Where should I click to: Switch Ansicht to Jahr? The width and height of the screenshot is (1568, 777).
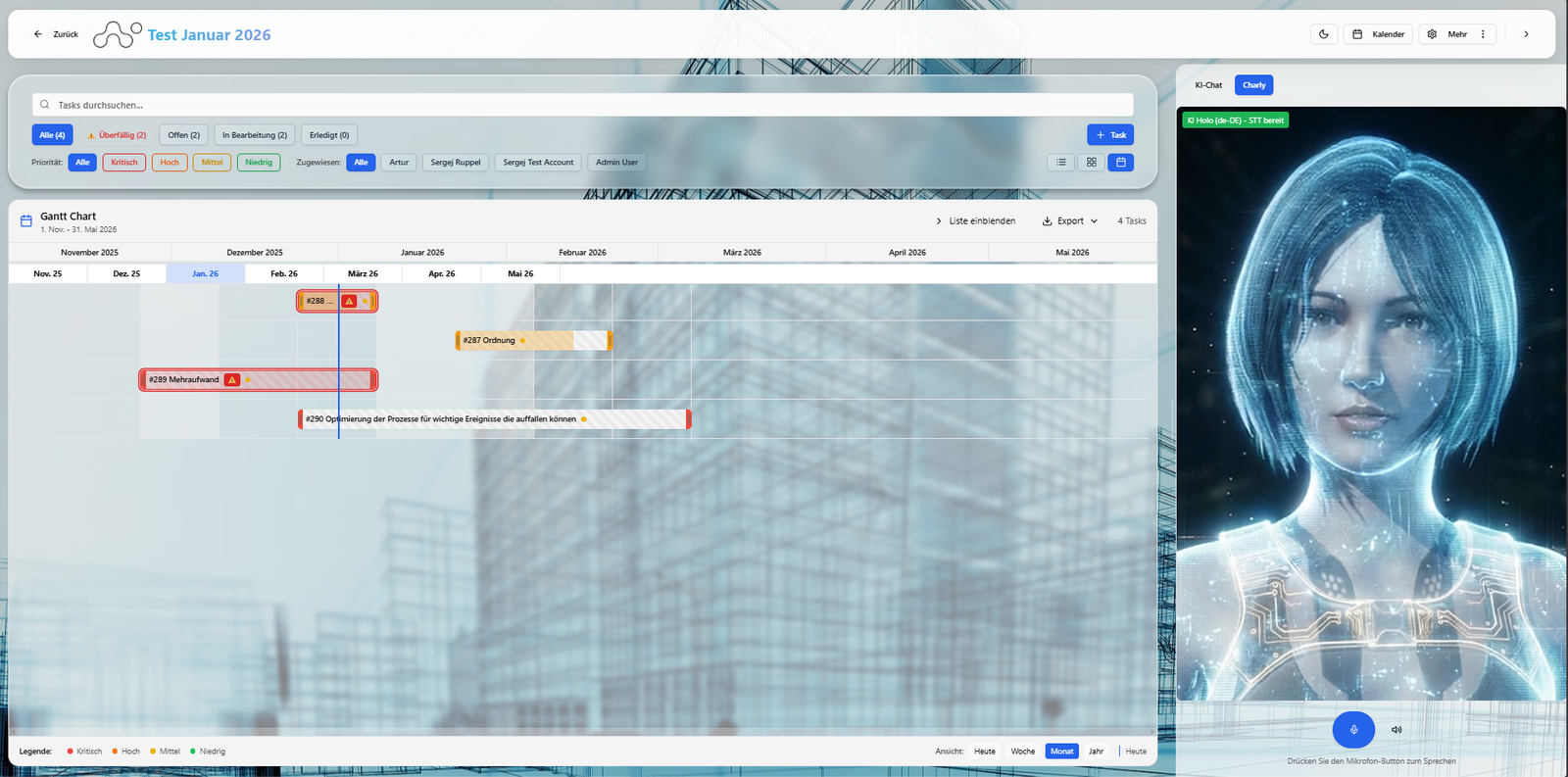coord(1096,752)
